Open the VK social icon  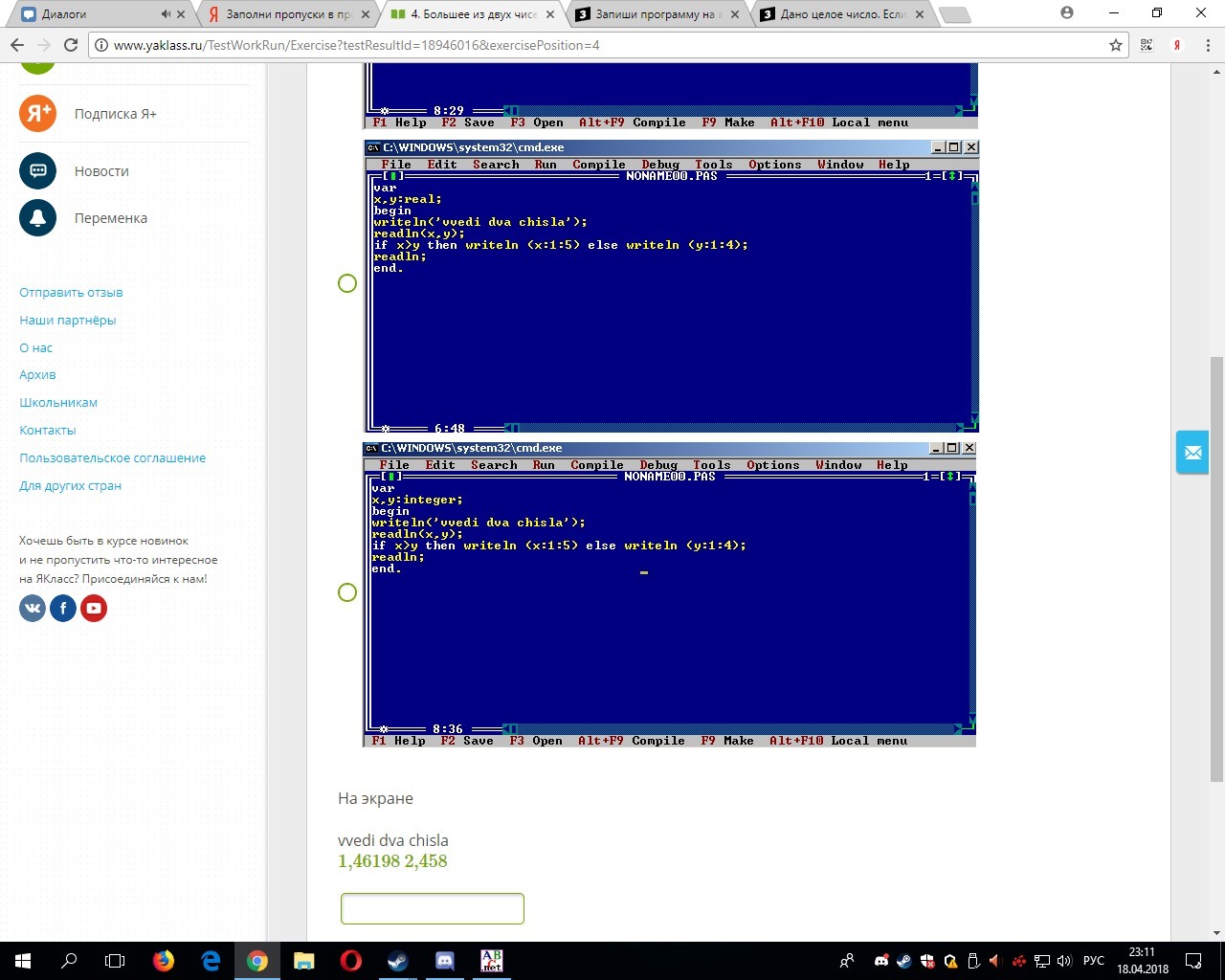[33, 608]
